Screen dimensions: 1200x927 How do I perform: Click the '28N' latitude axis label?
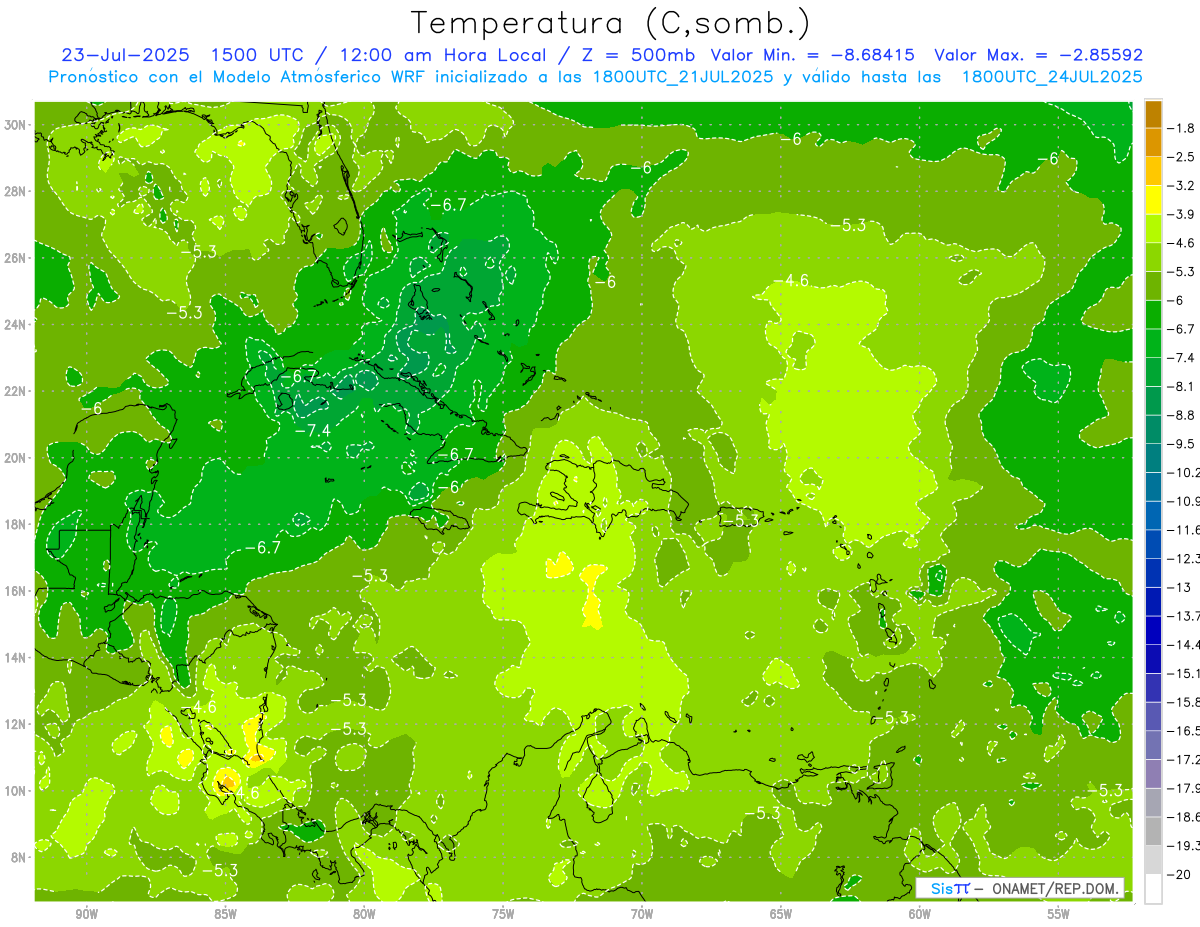[x=17, y=191]
